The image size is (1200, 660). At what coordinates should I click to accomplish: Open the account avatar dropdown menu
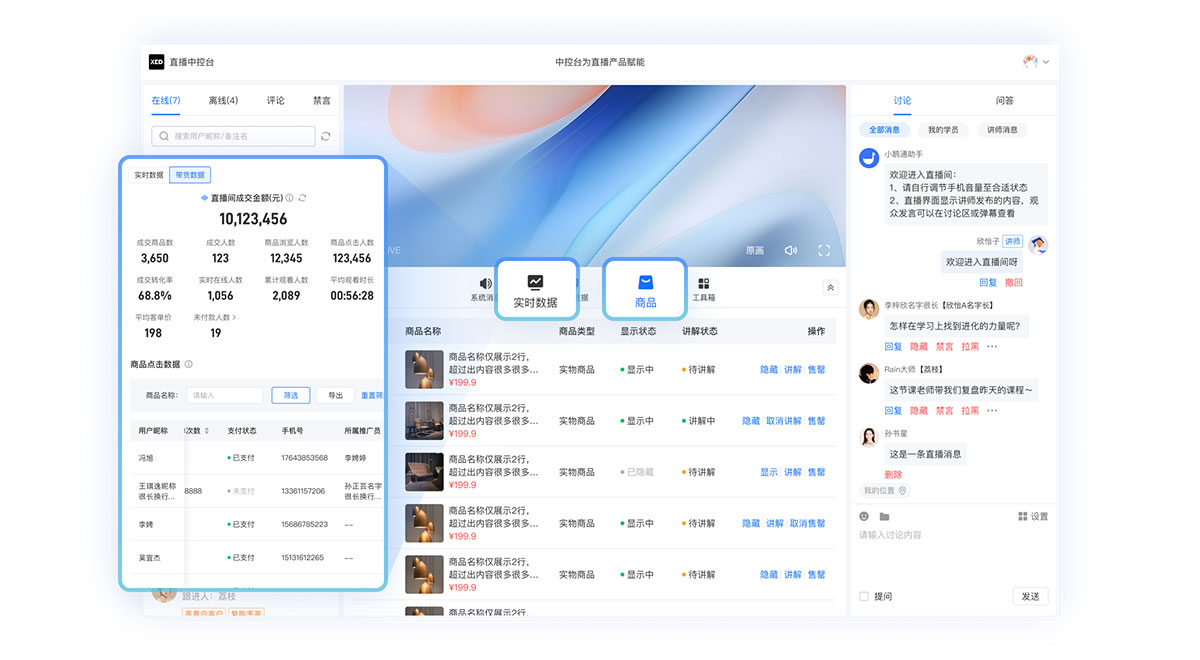[1036, 62]
